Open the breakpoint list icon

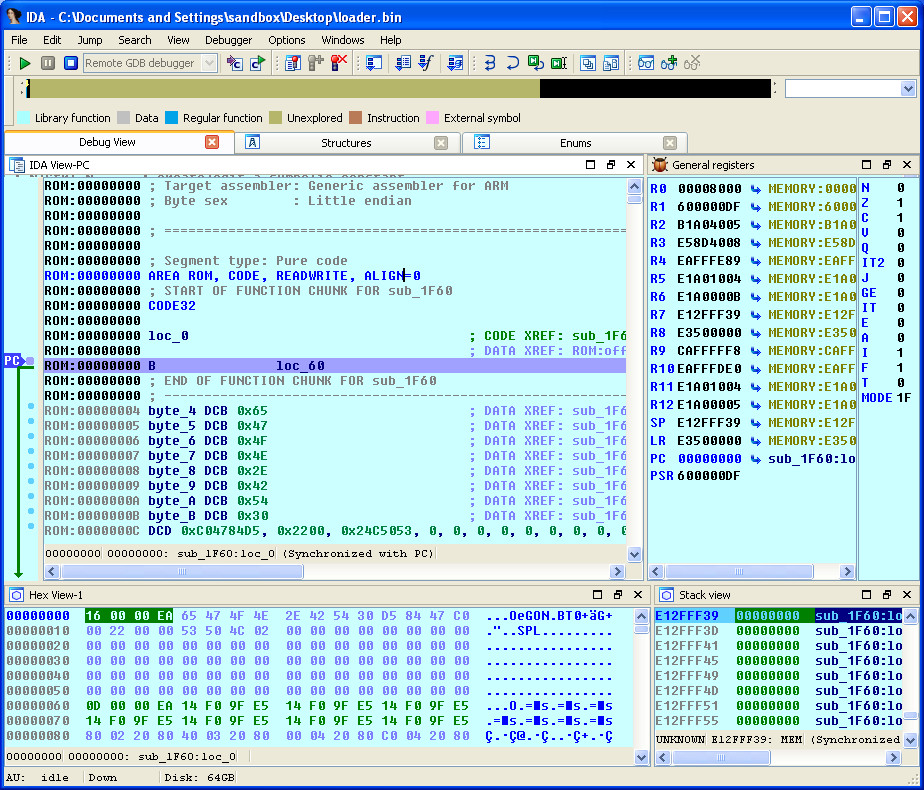coord(292,63)
